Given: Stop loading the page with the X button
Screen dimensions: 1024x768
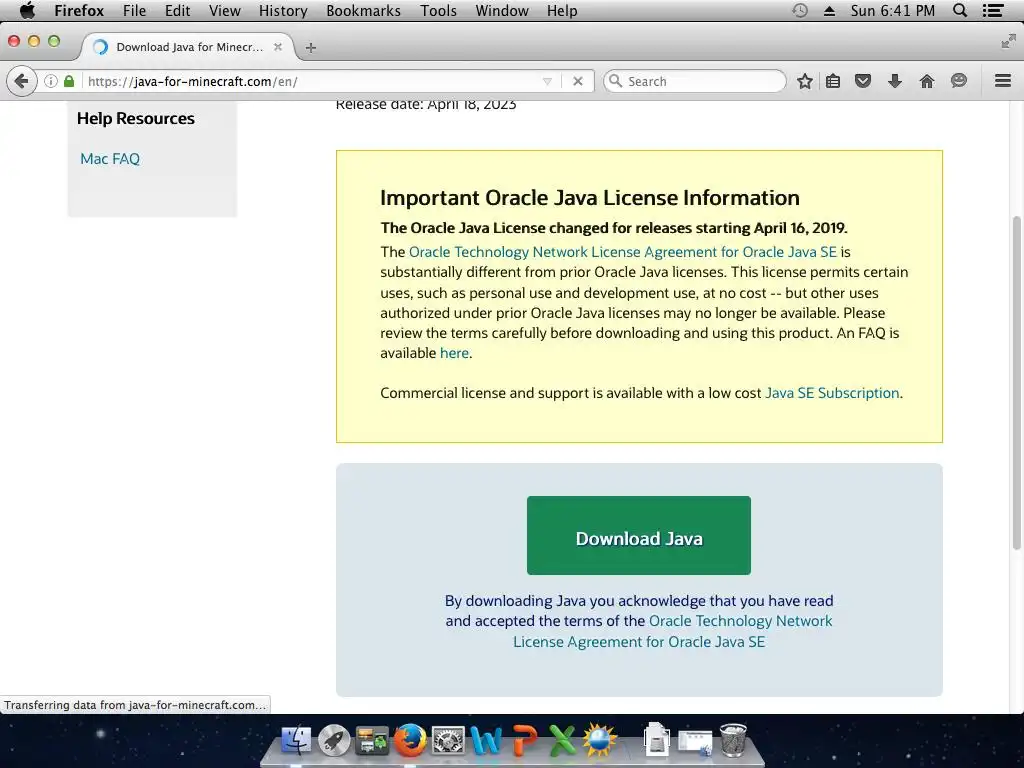Looking at the screenshot, I should point(577,81).
